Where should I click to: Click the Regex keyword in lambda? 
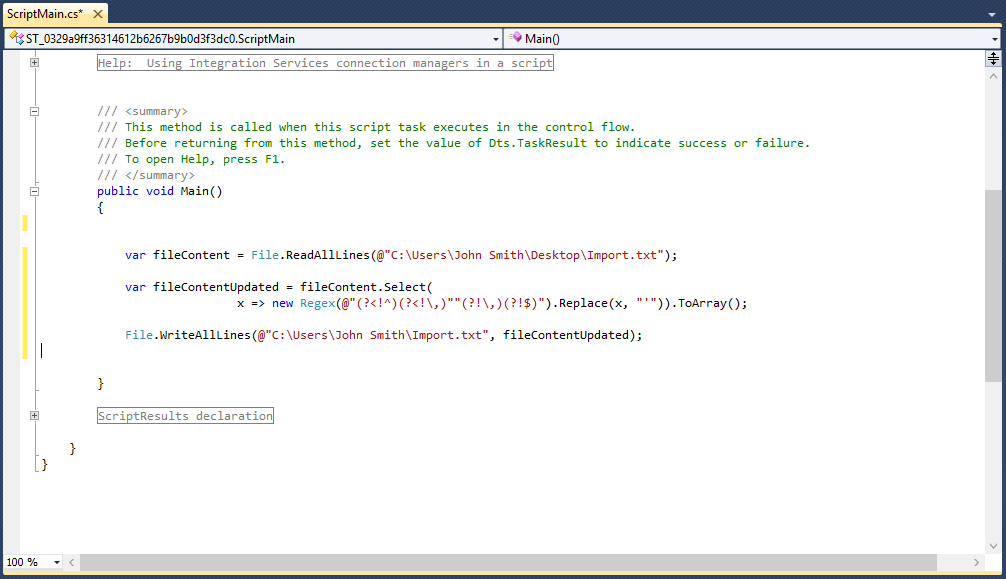[x=318, y=303]
